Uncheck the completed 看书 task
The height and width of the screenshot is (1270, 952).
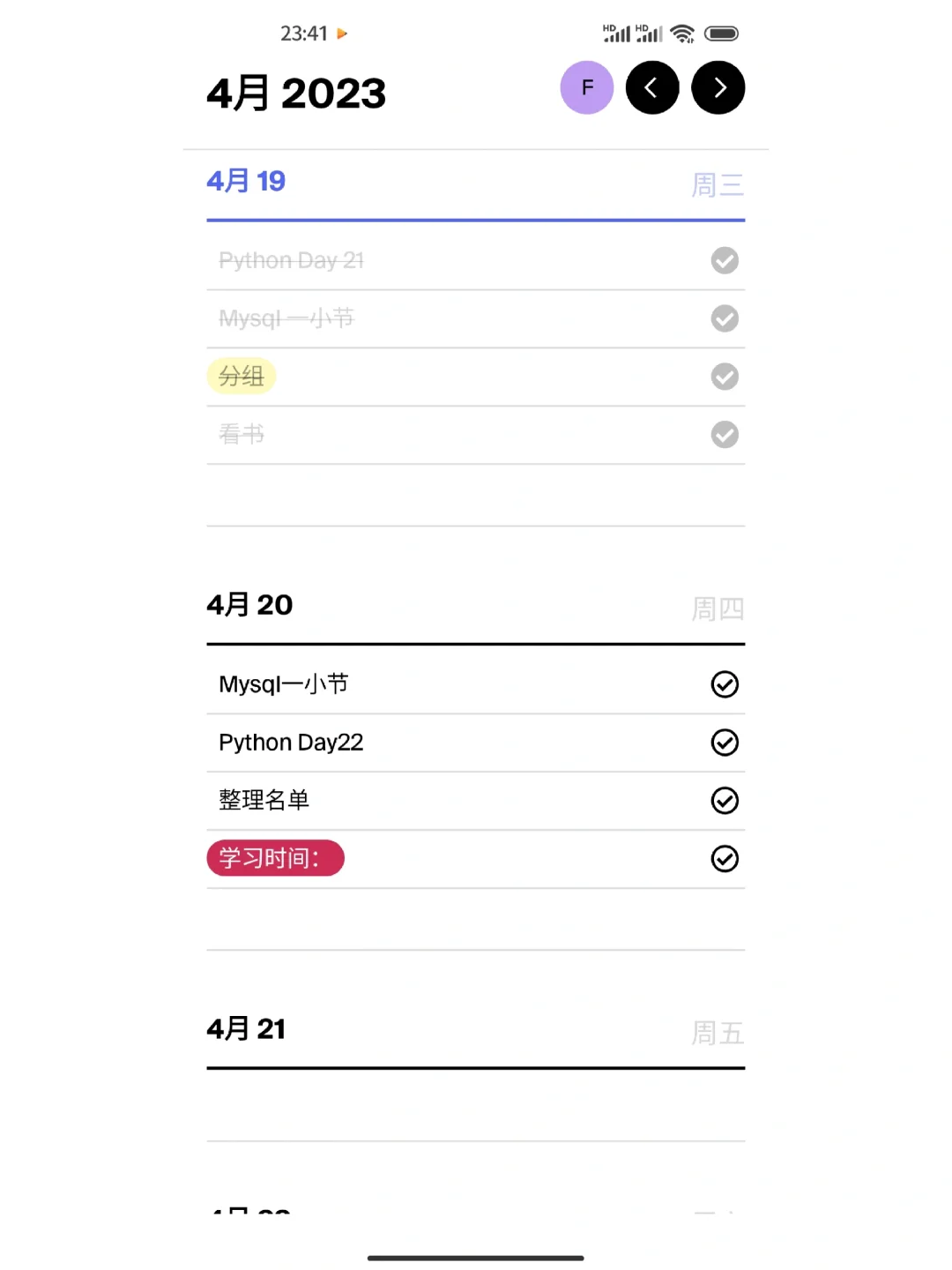[x=725, y=435]
